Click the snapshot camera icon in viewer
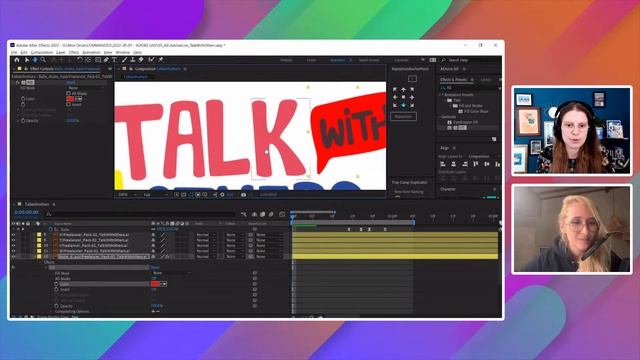 pos(243,195)
